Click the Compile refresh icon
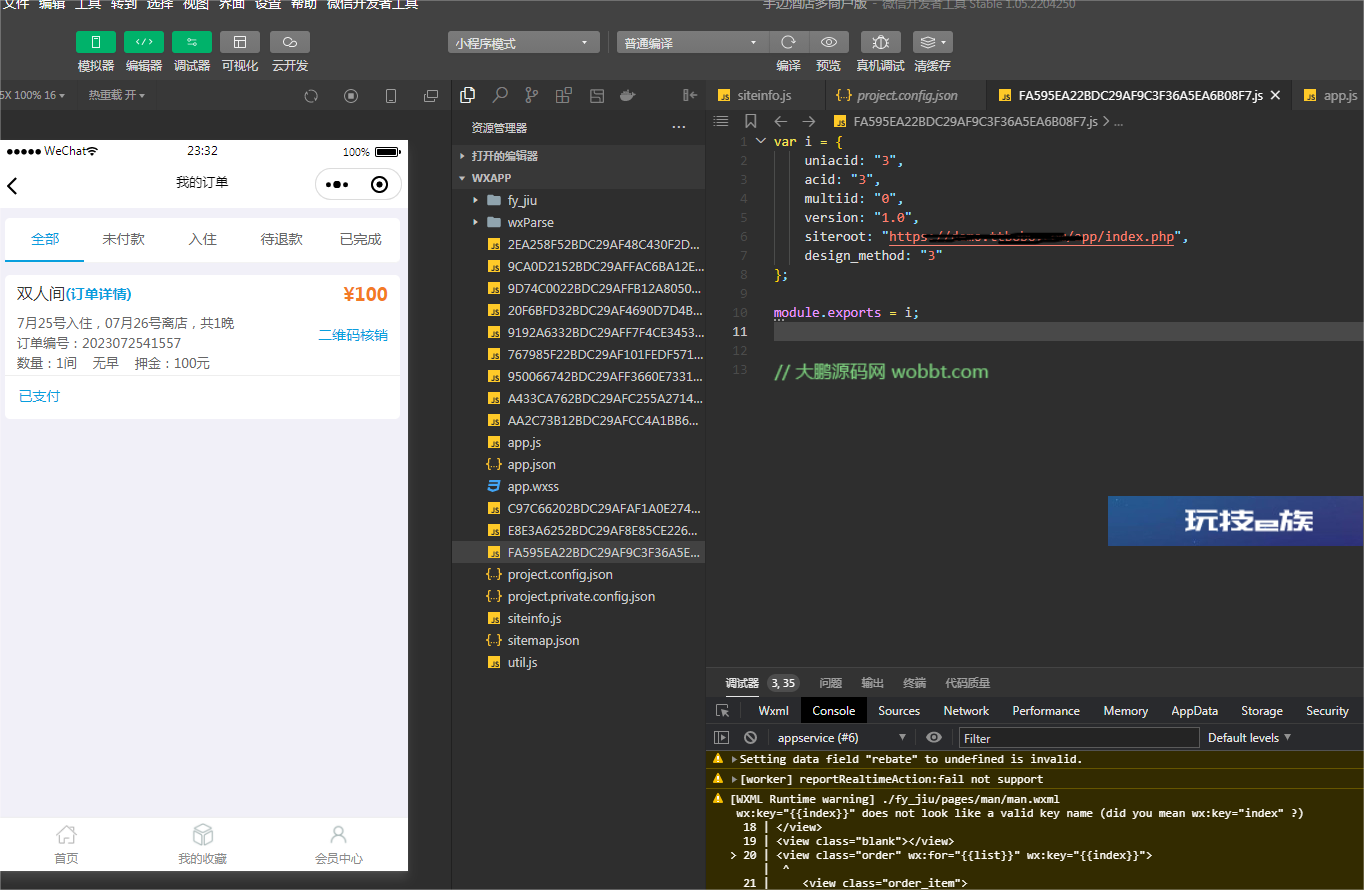Image resolution: width=1364 pixels, height=890 pixels. 788,42
